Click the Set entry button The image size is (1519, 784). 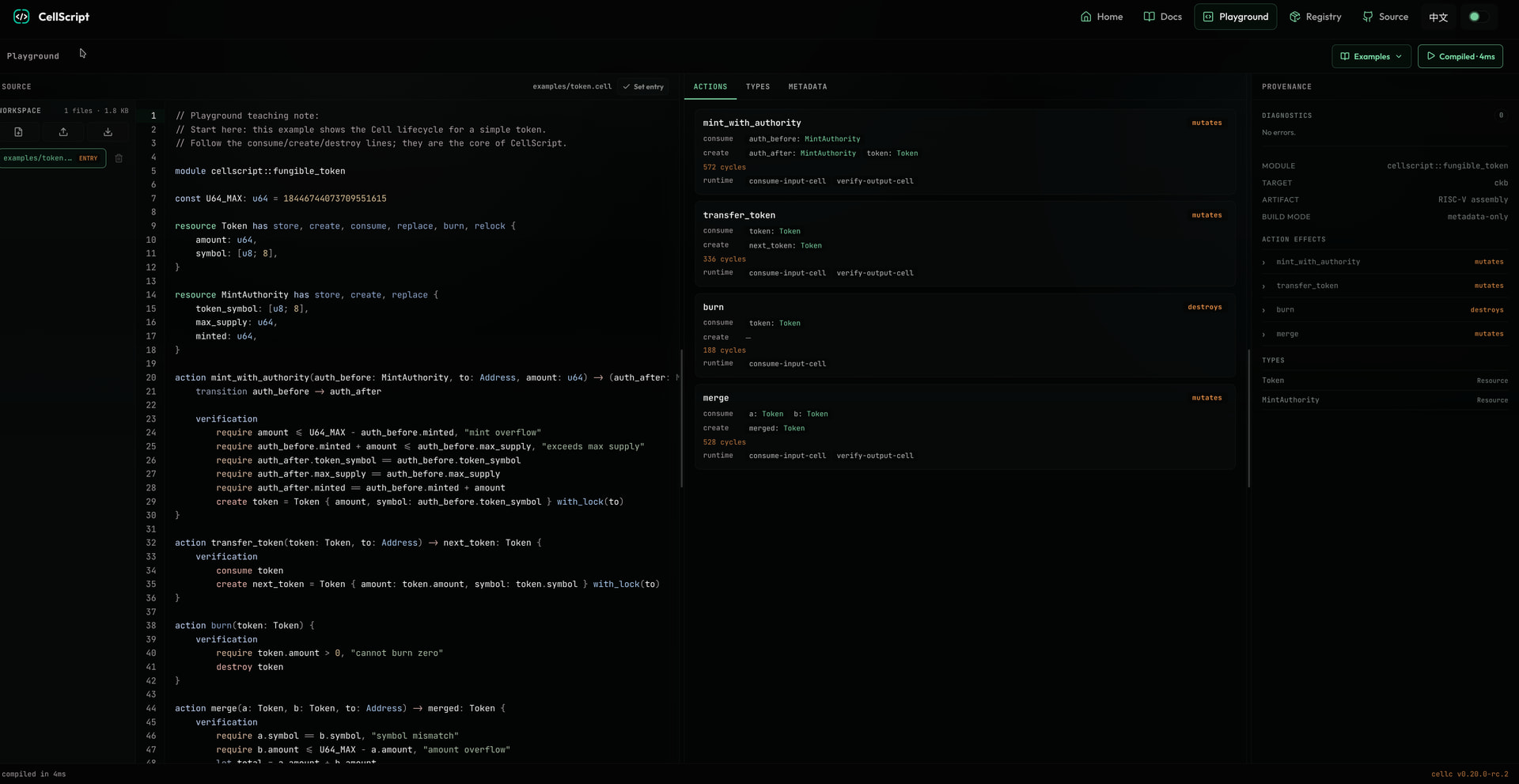click(643, 87)
